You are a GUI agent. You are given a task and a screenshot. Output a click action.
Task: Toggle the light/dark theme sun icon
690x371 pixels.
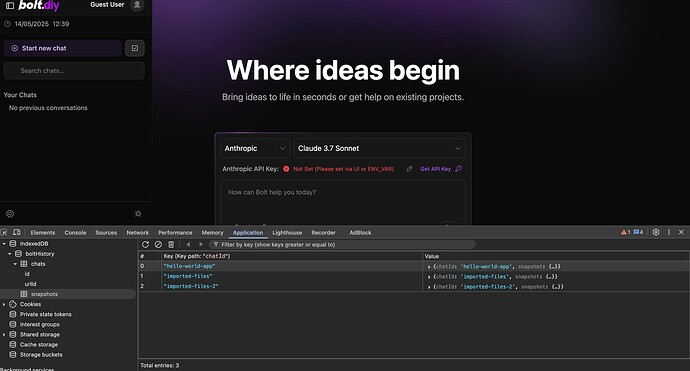coord(138,214)
